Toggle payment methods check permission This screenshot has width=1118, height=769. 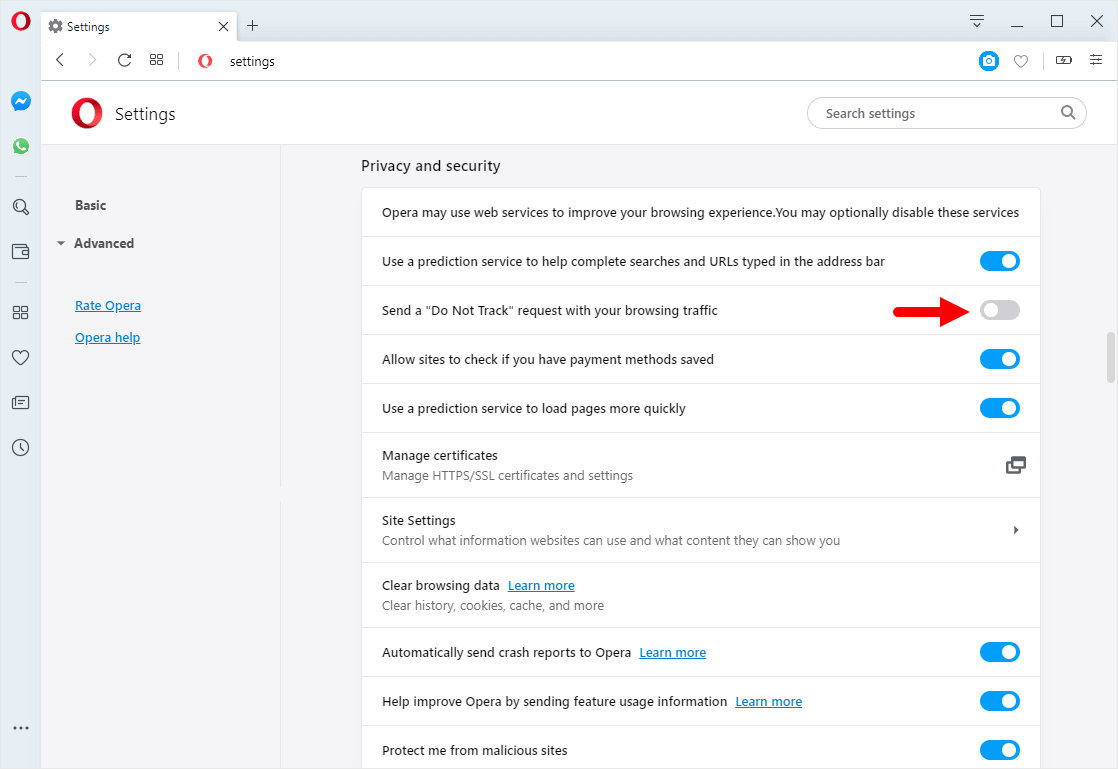point(1000,359)
